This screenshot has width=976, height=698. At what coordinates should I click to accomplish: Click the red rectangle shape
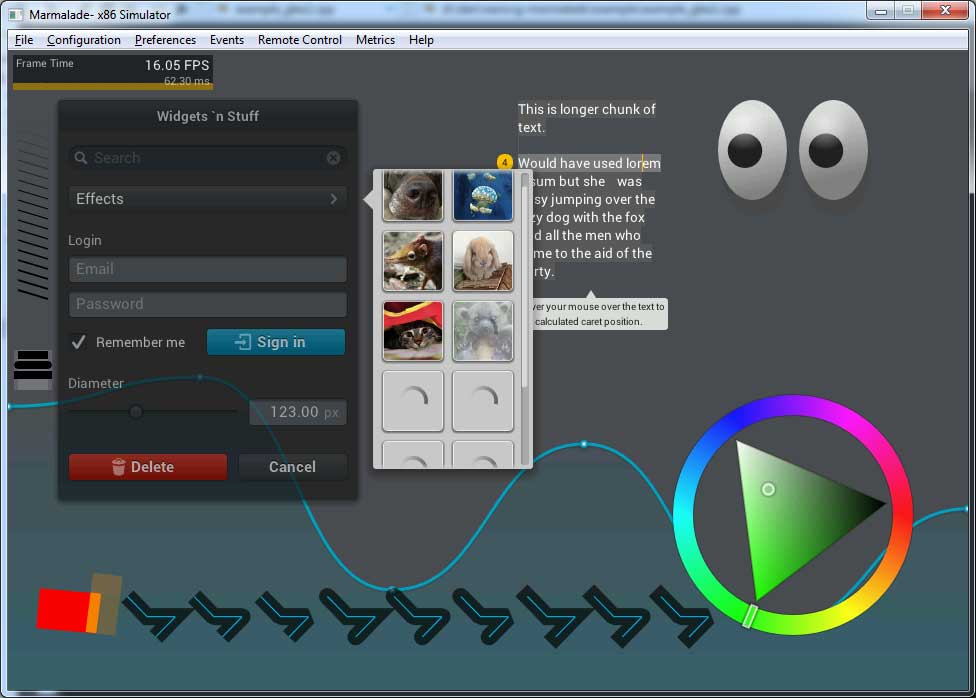click(62, 610)
